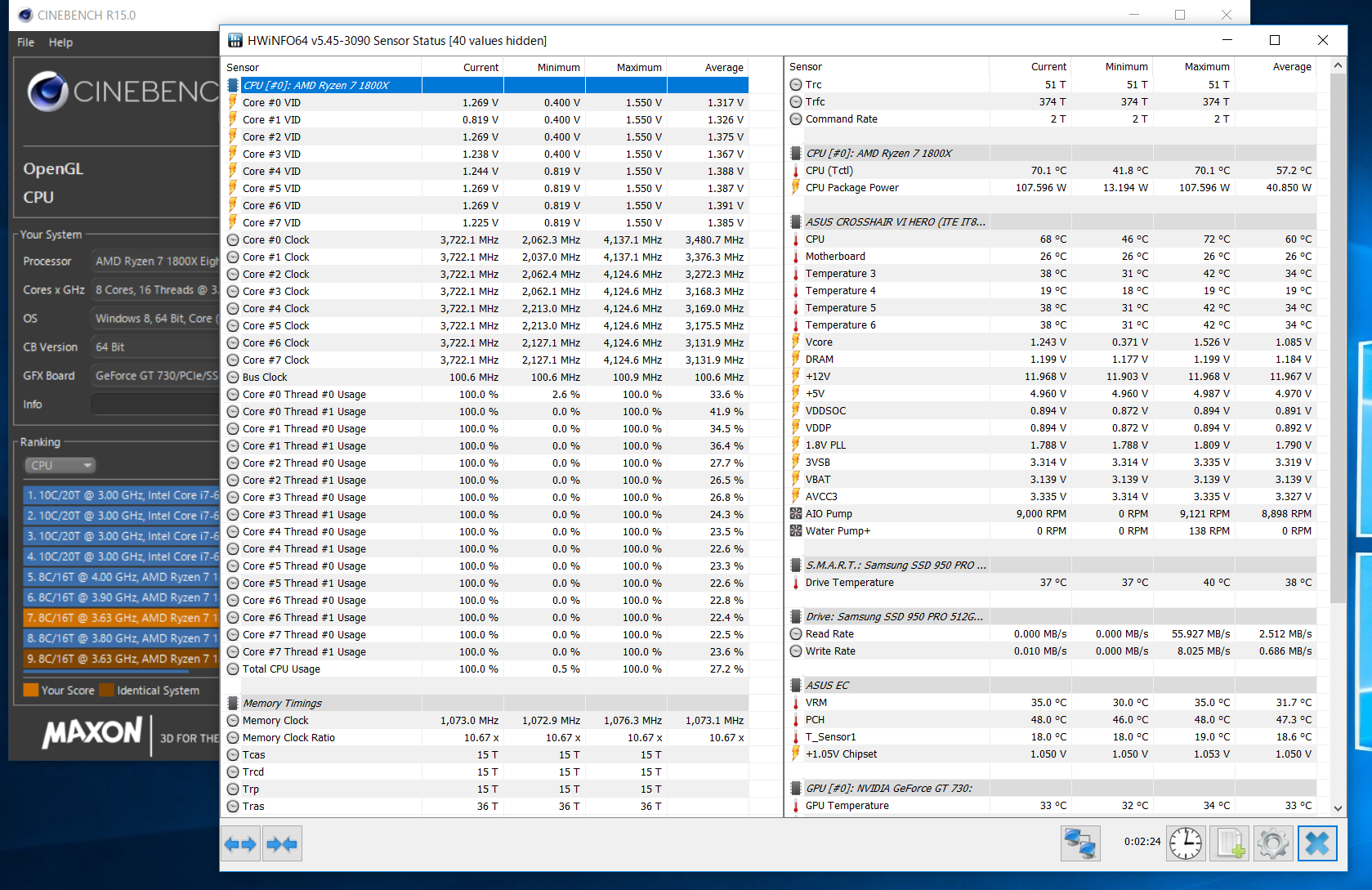Select the Core #0 VID sensor row
The width and height of the screenshot is (1372, 890).
click(487, 102)
